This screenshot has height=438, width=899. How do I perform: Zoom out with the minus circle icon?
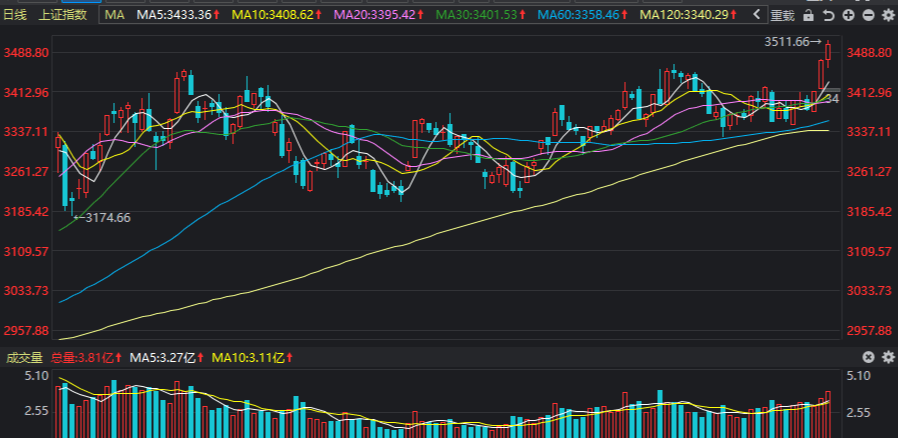coord(868,15)
